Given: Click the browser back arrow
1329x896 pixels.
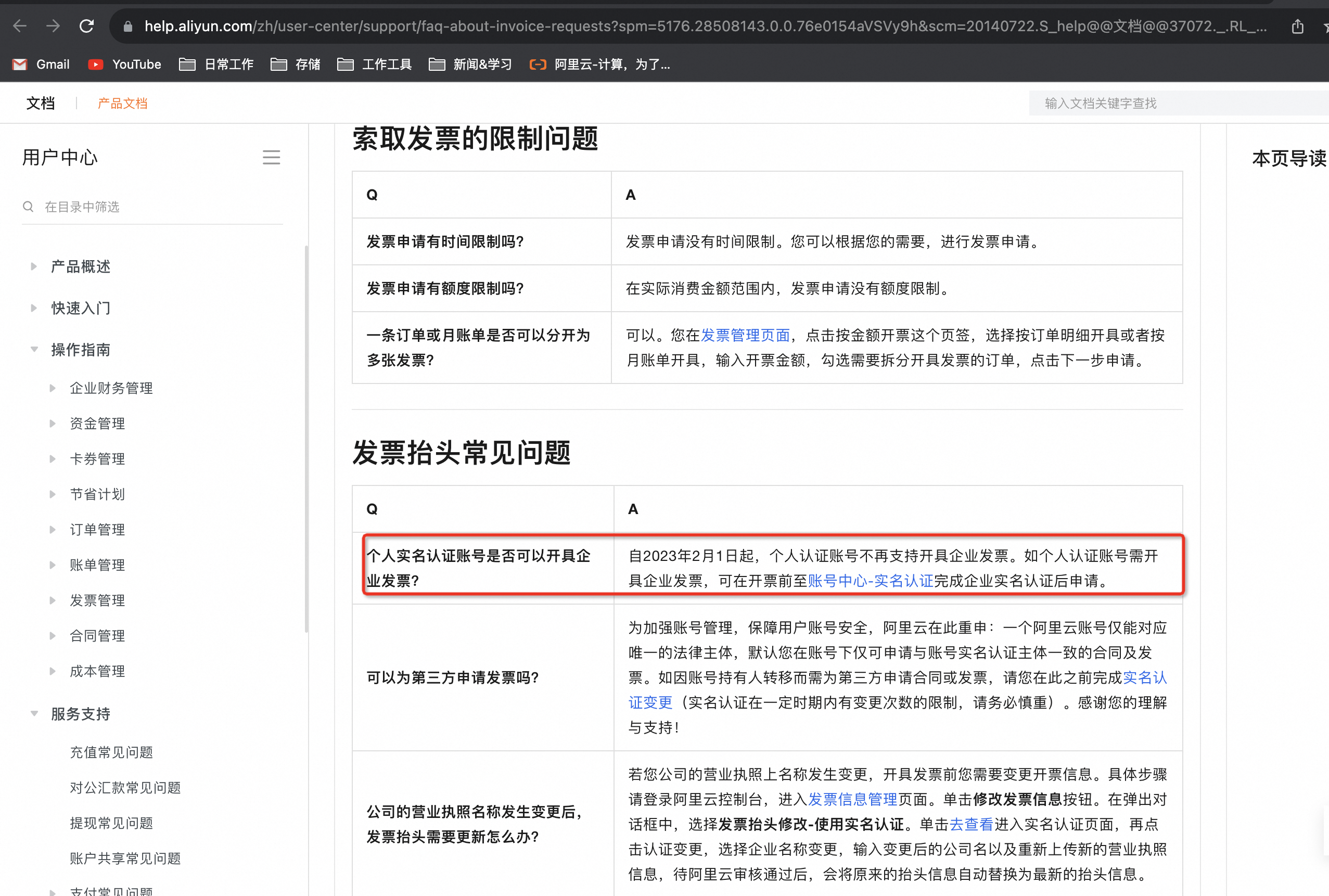Looking at the screenshot, I should [20, 25].
